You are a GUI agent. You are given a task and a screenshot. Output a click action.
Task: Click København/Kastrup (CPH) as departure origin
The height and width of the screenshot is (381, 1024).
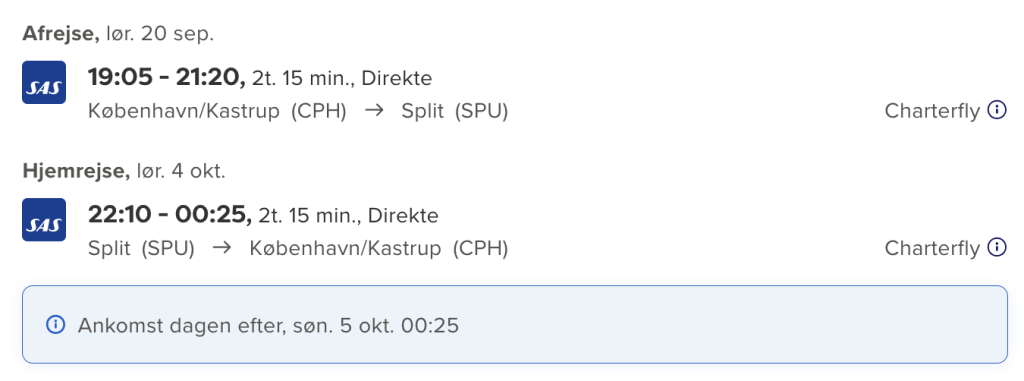click(x=217, y=112)
